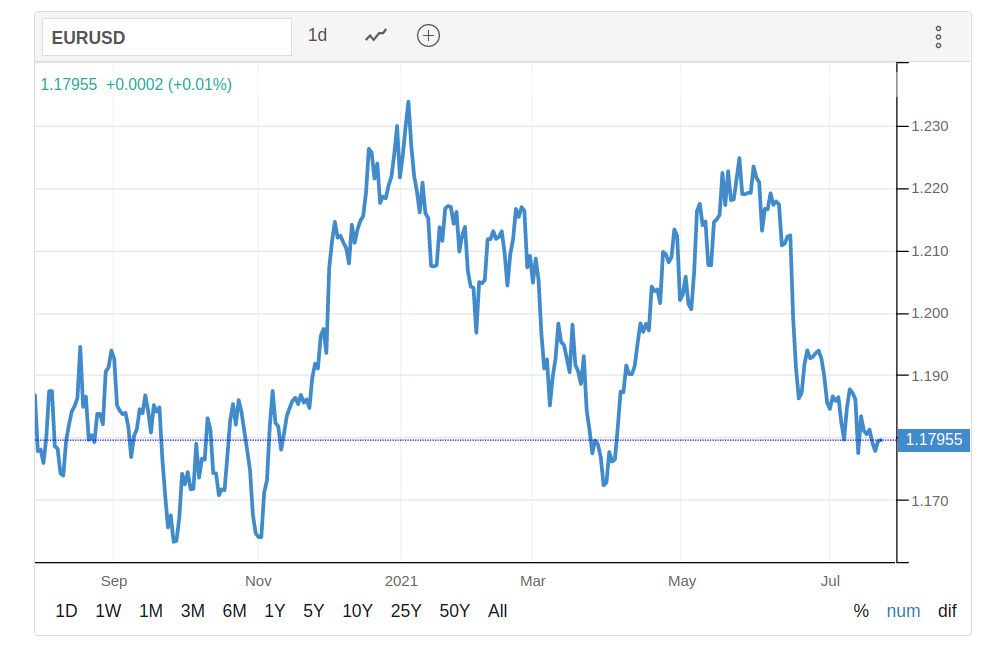Select the 1D time range
This screenshot has width=987, height=660.
click(x=66, y=611)
